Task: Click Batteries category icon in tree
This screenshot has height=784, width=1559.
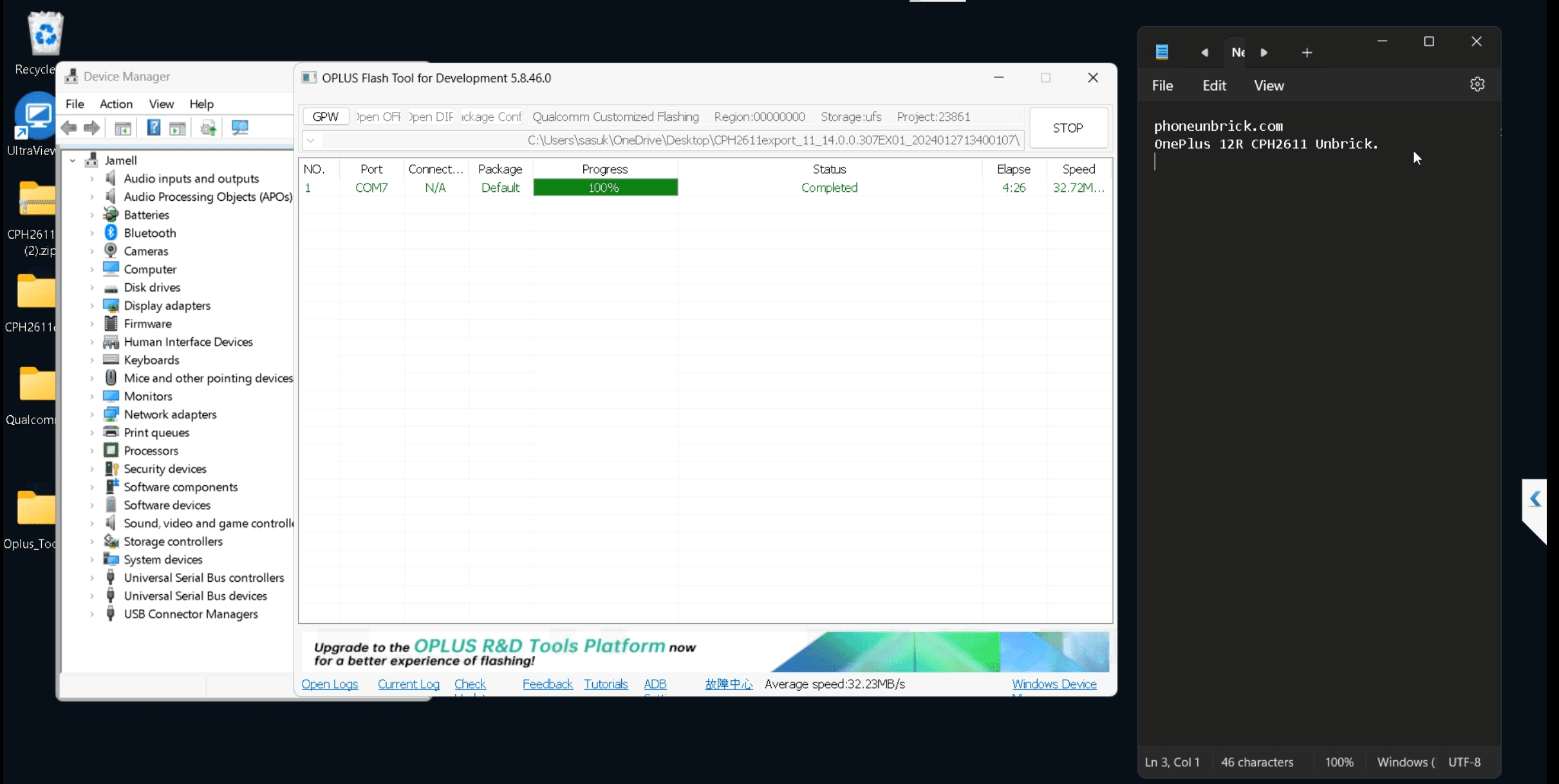Action: 111,214
